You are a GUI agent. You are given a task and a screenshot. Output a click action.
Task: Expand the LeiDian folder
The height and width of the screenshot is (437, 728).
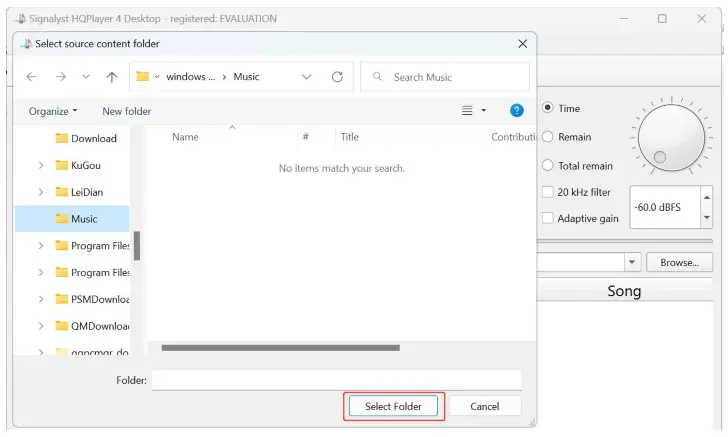click(x=40, y=192)
